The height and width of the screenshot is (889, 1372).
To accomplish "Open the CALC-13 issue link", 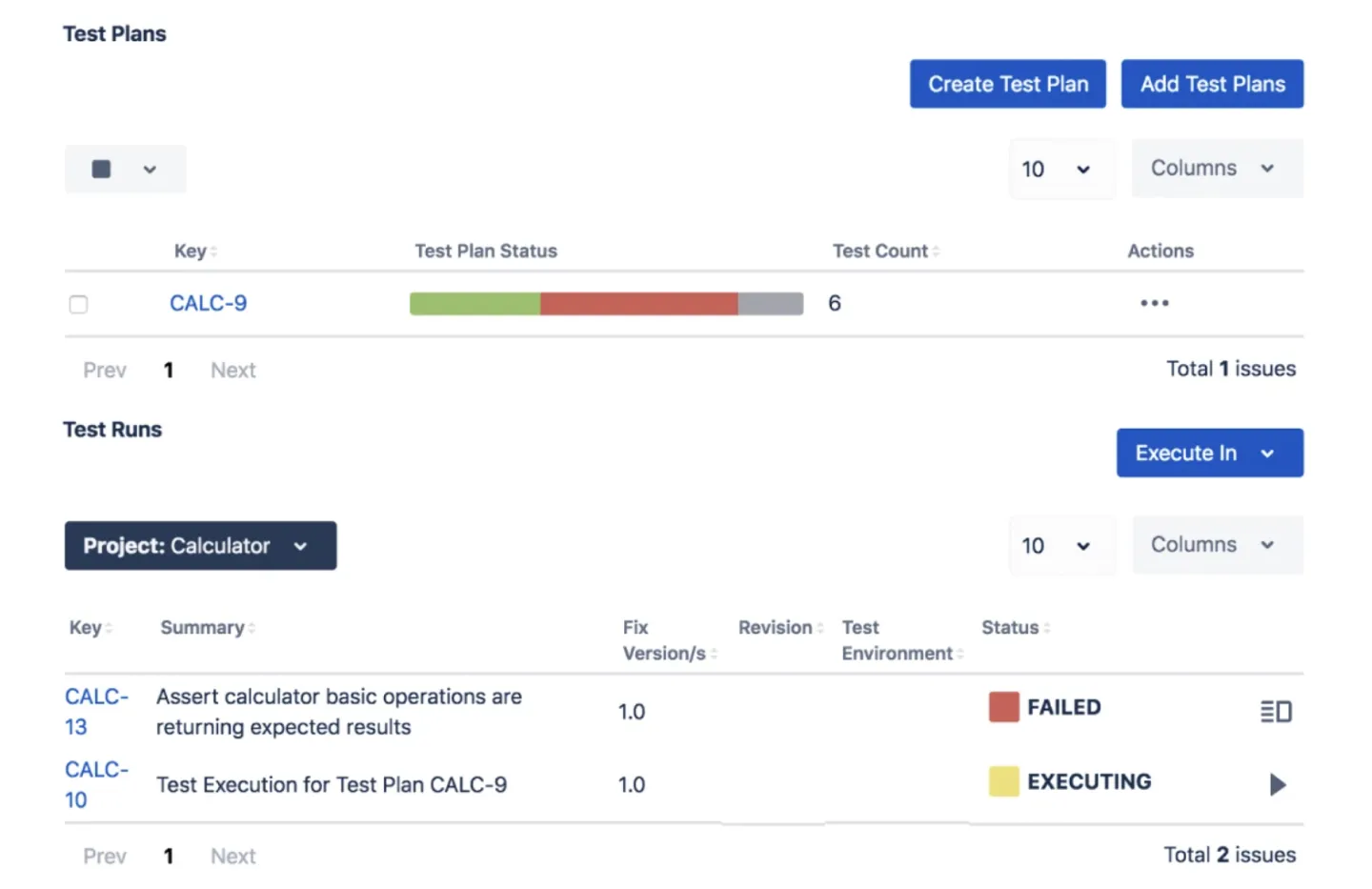I will point(95,712).
